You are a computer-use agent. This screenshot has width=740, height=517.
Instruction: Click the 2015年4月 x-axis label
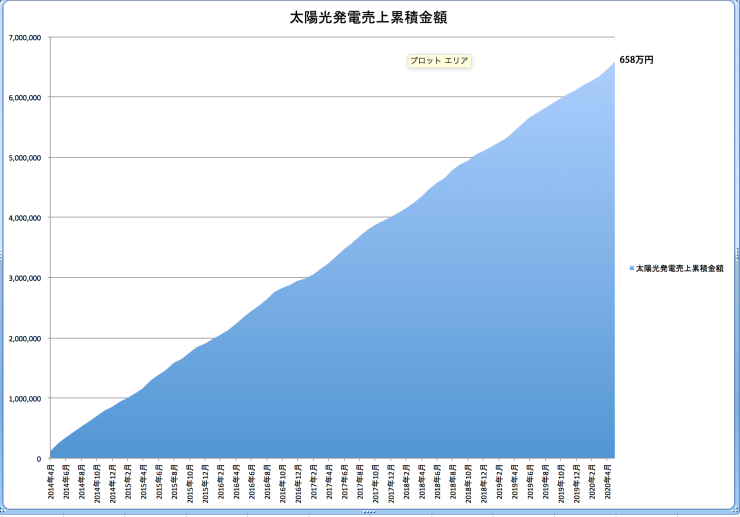(x=143, y=481)
